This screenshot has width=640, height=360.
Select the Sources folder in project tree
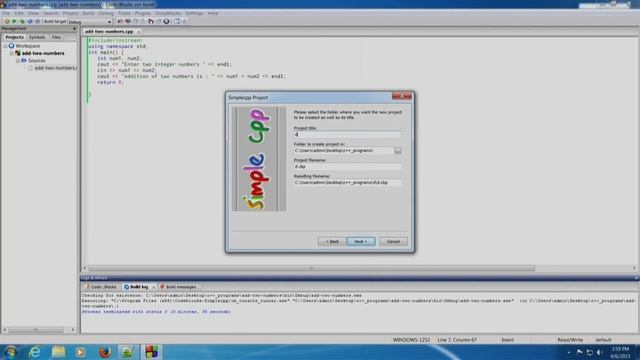pyautogui.click(x=36, y=60)
